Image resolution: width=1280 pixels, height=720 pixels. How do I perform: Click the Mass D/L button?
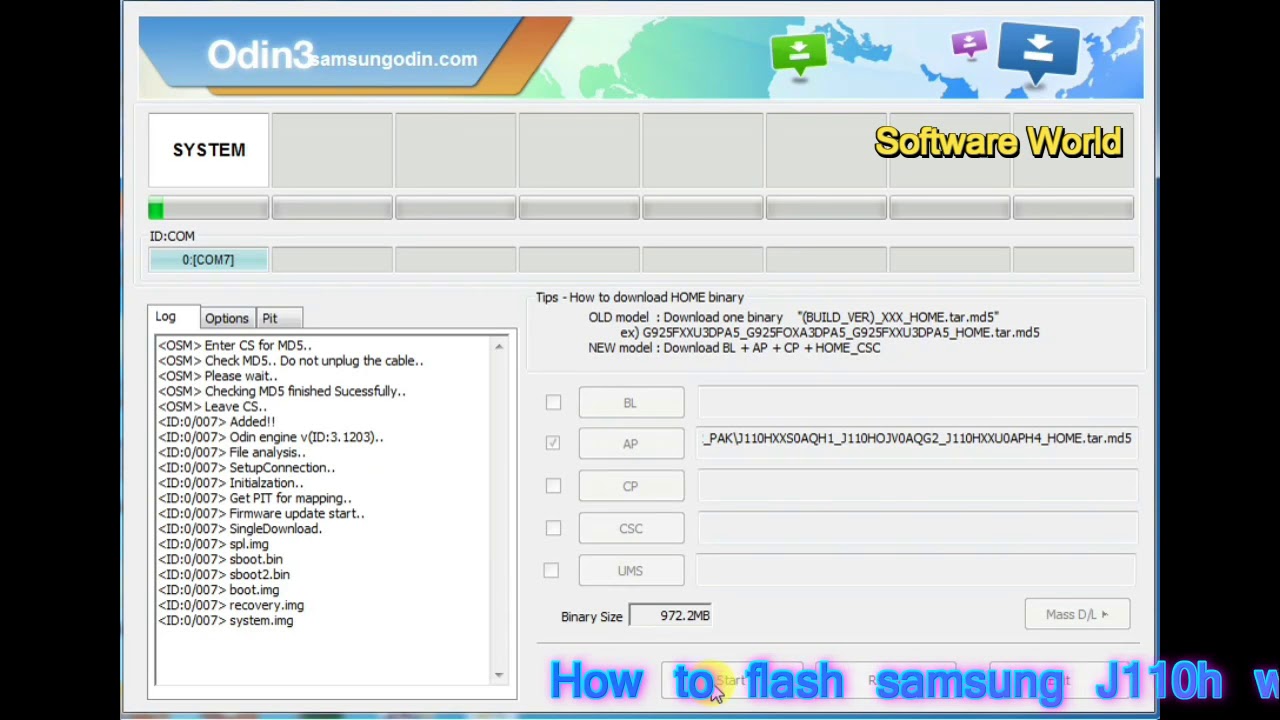[x=1077, y=614]
